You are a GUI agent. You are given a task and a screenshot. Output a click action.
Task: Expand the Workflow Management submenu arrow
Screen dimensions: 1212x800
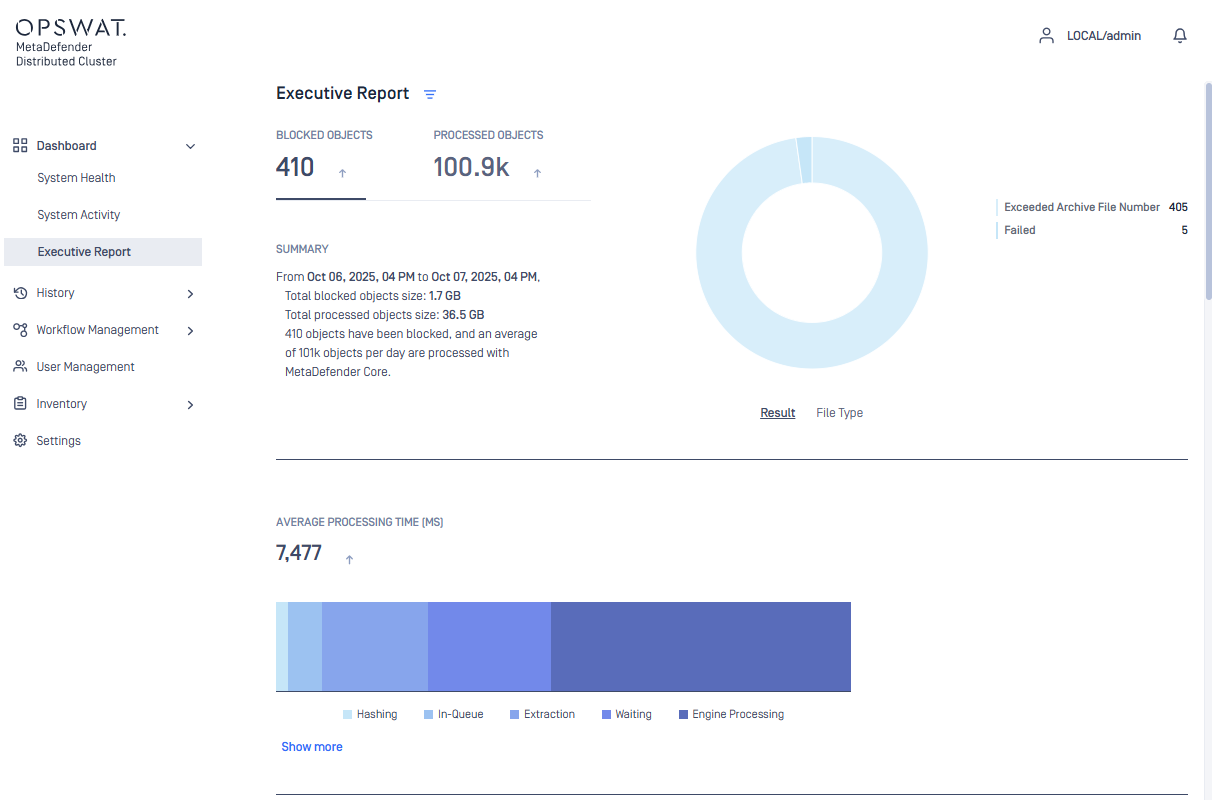coord(190,331)
